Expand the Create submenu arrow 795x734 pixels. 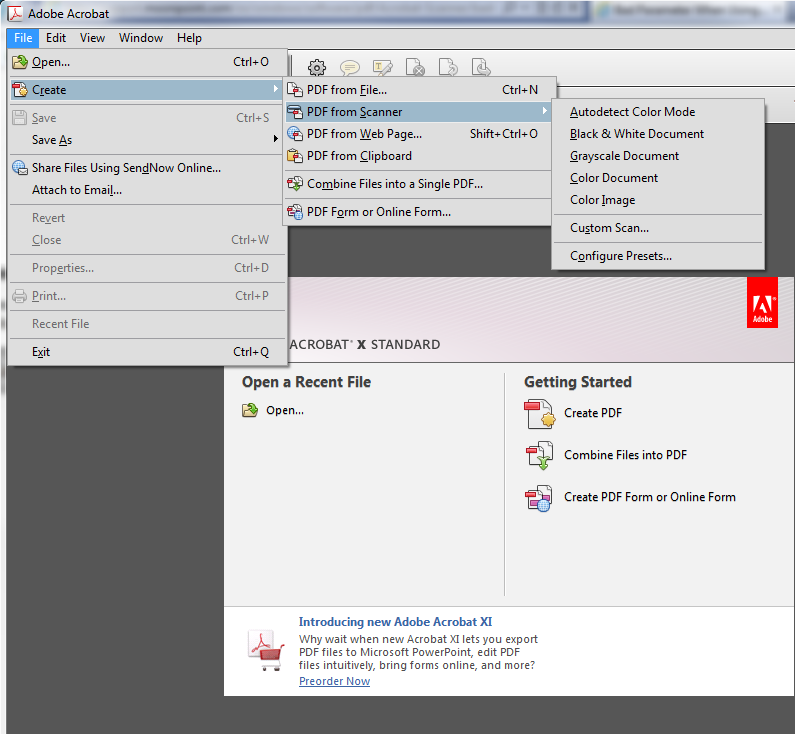pos(276,89)
